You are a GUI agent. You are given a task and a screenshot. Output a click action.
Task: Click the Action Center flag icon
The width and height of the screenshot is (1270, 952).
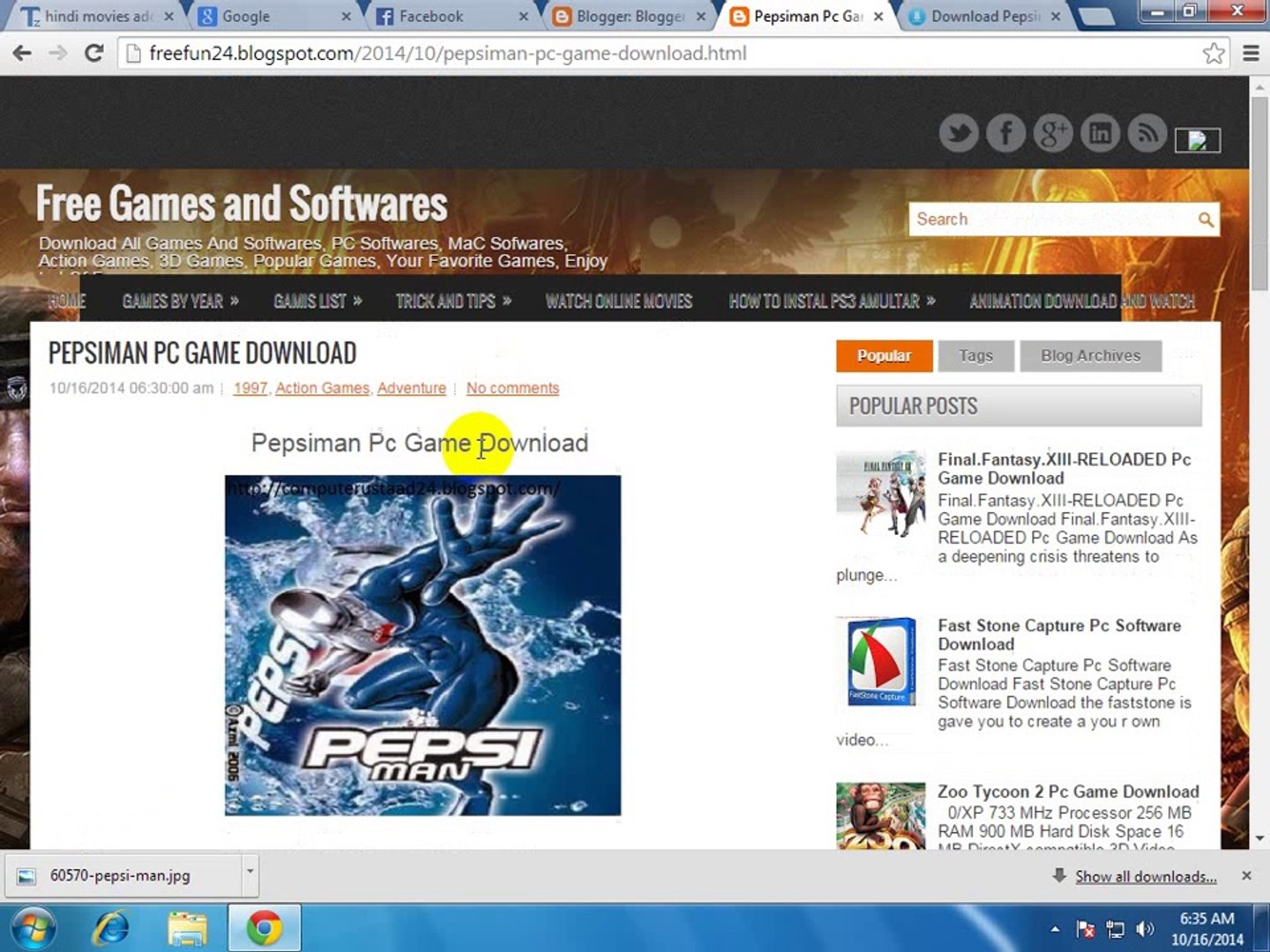1087,929
